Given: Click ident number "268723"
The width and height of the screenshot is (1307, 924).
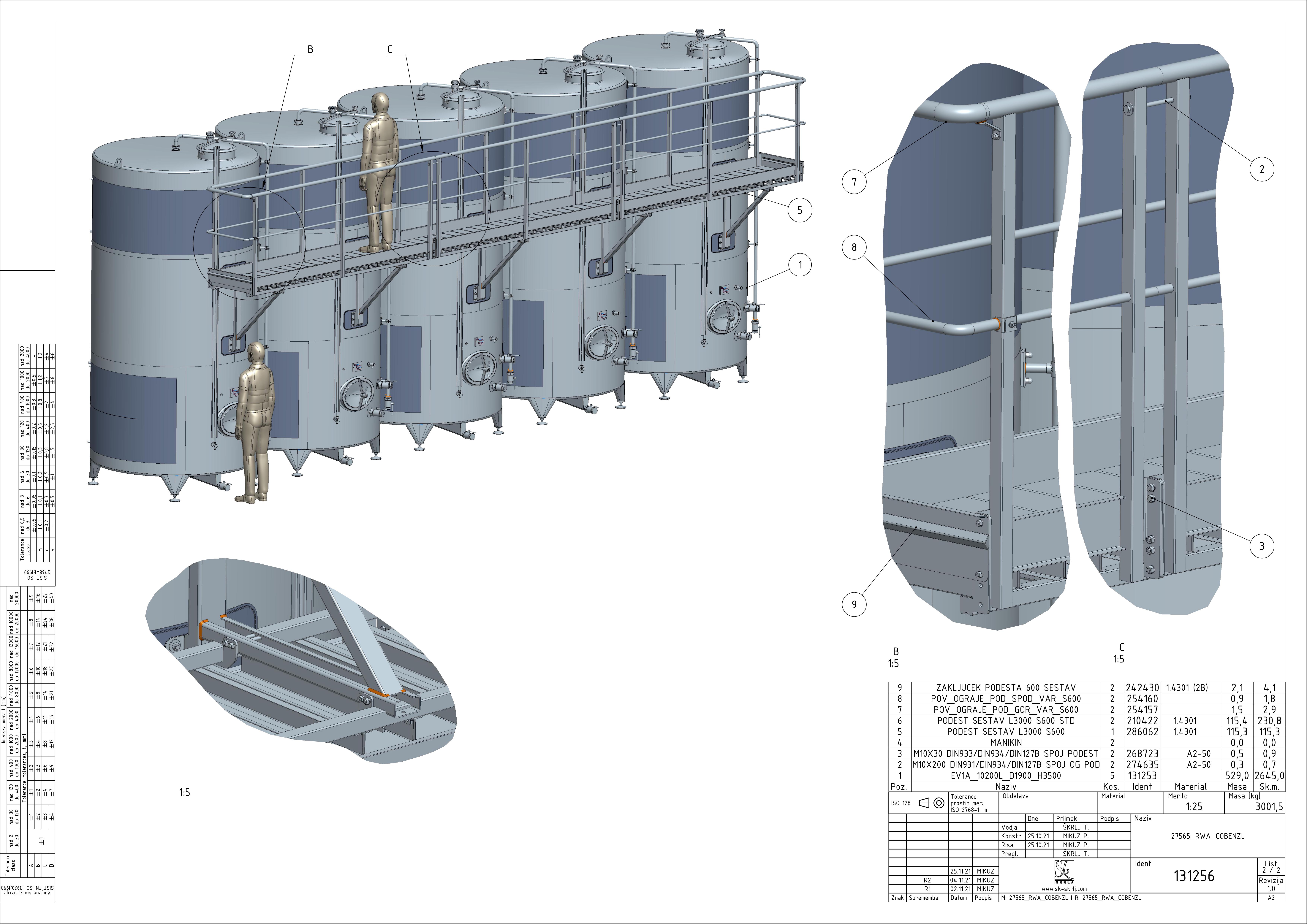Looking at the screenshot, I should 1143,754.
